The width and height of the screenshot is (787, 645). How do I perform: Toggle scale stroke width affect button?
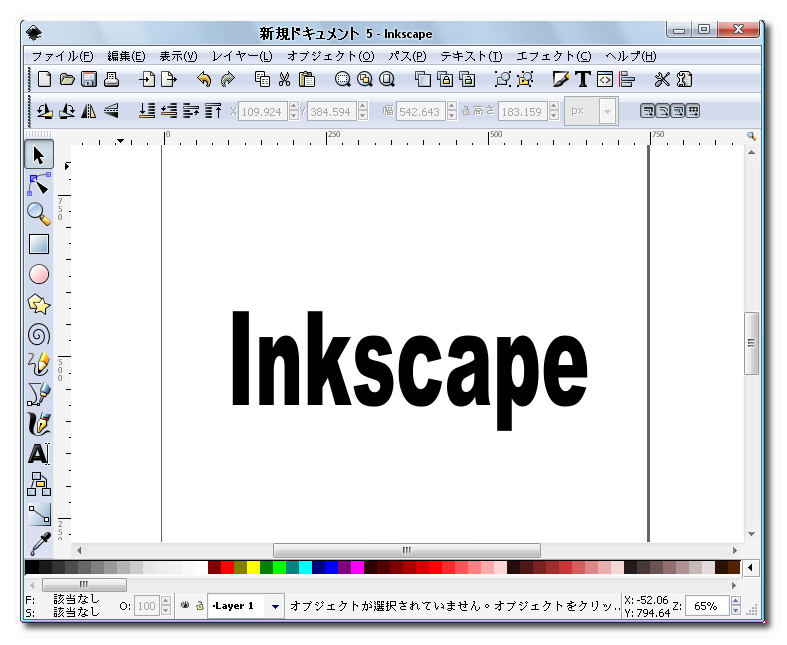[x=647, y=111]
